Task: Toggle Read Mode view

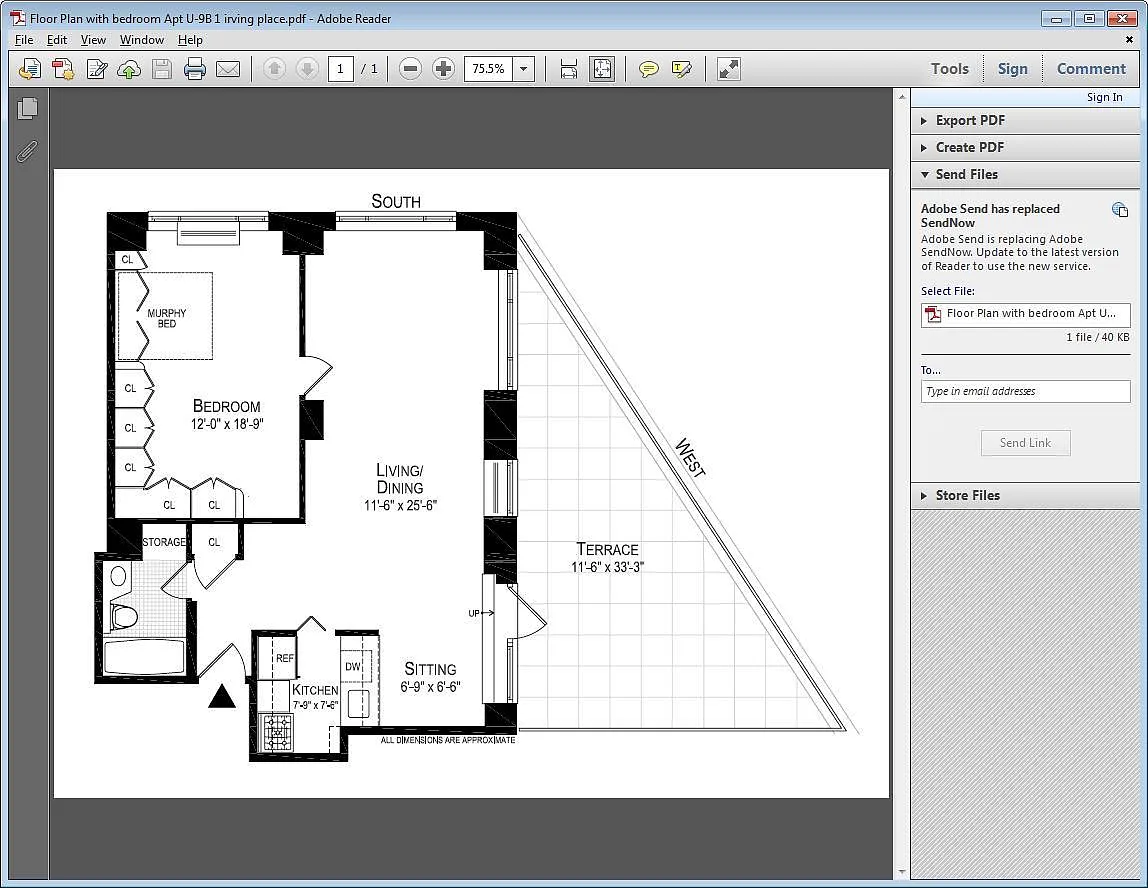Action: (x=729, y=69)
